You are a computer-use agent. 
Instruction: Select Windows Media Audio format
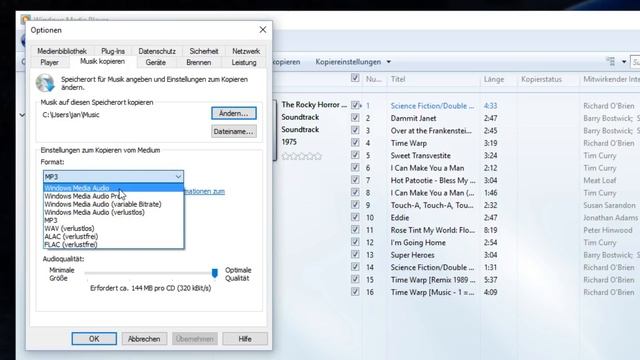113,188
